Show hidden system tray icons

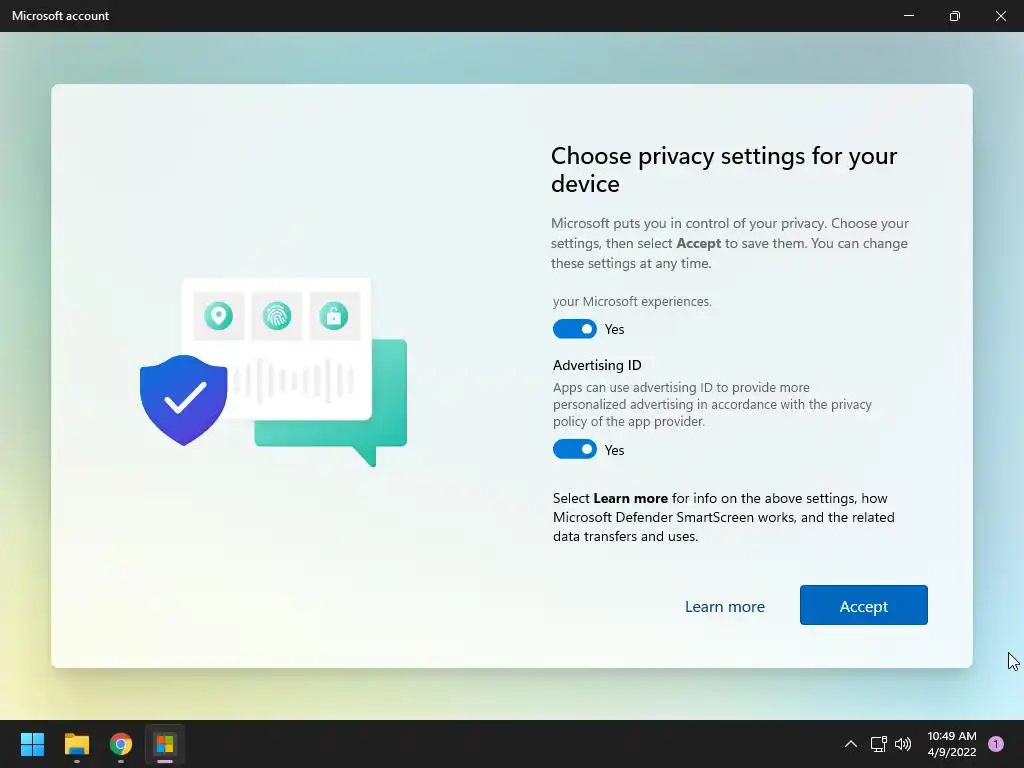(850, 744)
